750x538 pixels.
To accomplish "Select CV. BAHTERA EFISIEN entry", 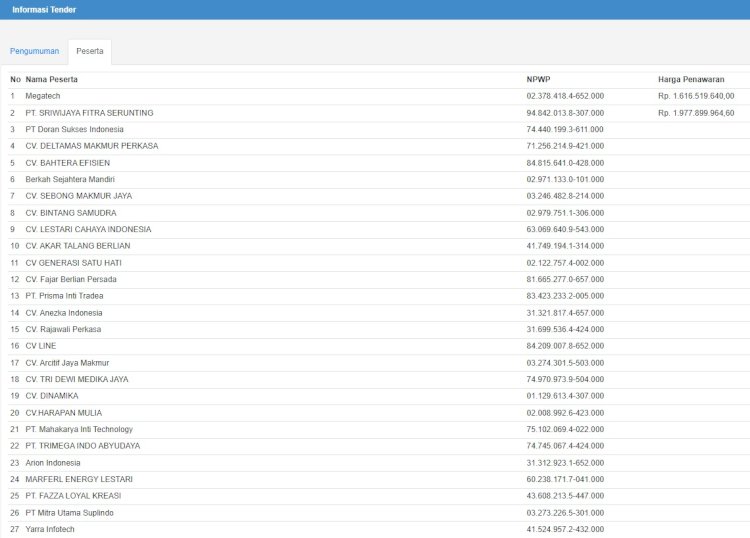I will pos(67,163).
